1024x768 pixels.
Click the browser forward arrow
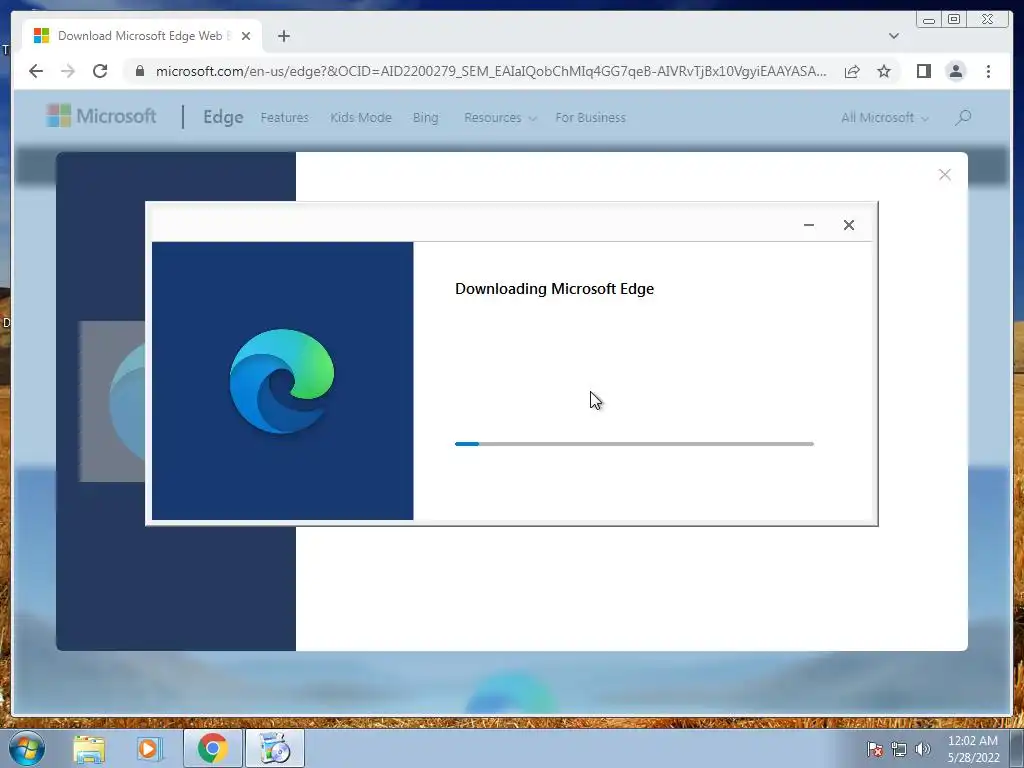point(68,71)
